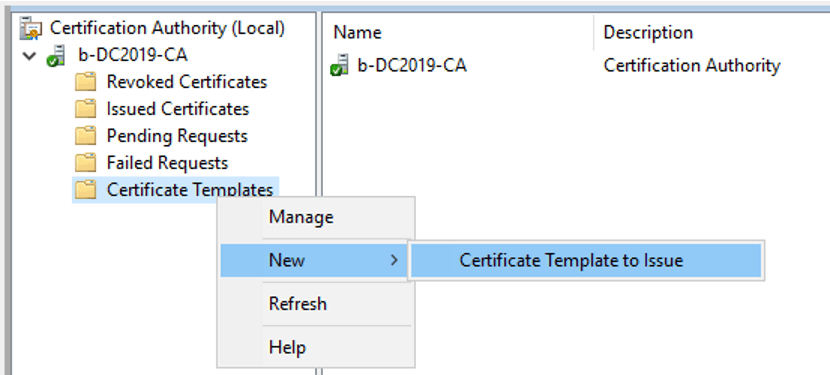Select the Revoked Certificates folder icon
This screenshot has height=375, width=830.
coord(85,82)
